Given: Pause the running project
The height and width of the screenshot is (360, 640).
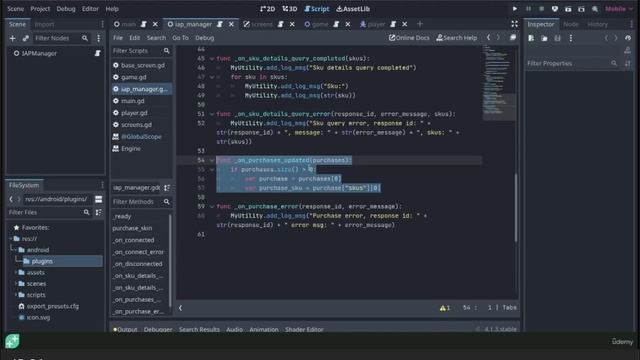Looking at the screenshot, I should [x=528, y=9].
